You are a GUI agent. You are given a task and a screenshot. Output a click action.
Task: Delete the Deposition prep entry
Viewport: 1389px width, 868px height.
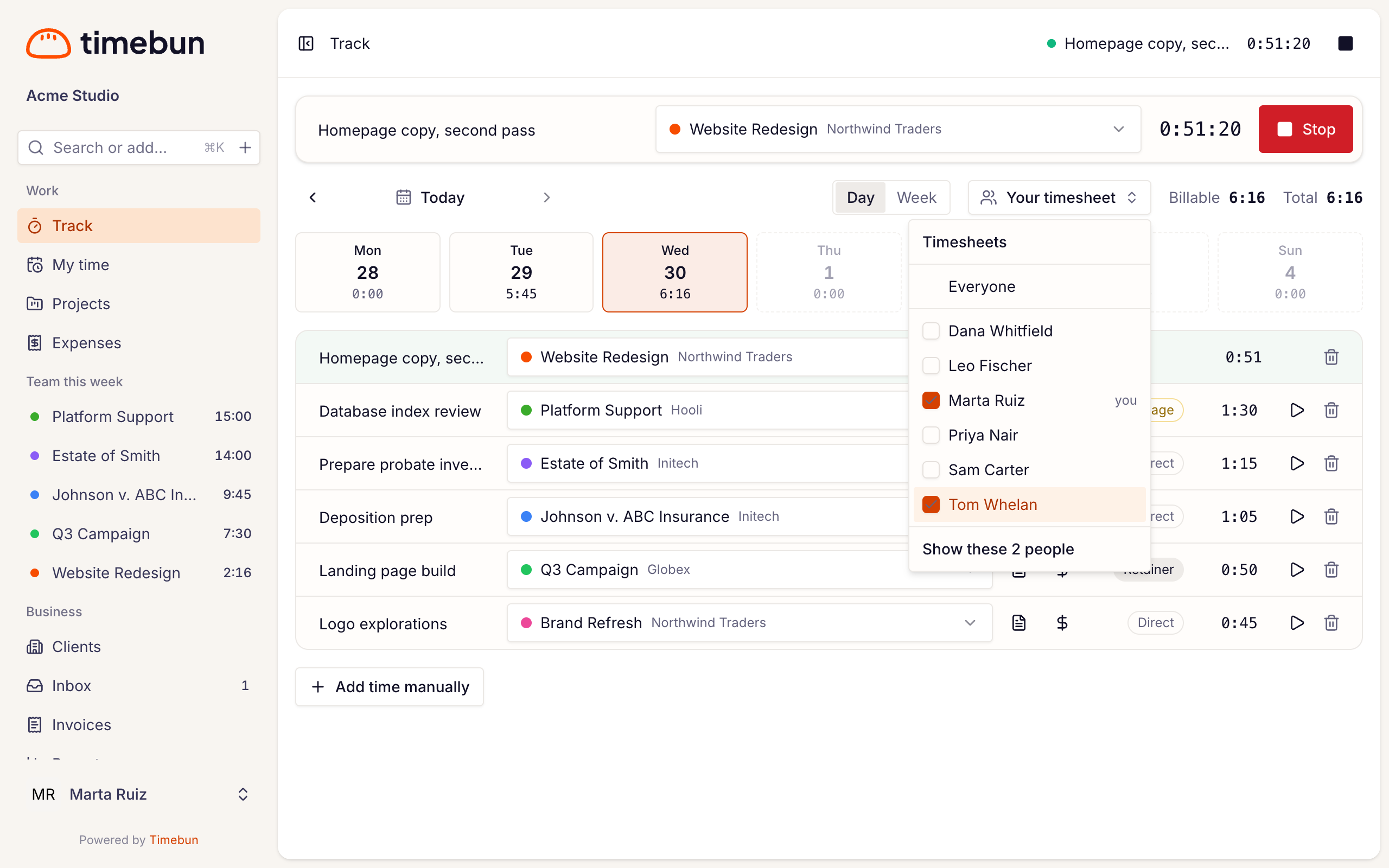[1331, 516]
